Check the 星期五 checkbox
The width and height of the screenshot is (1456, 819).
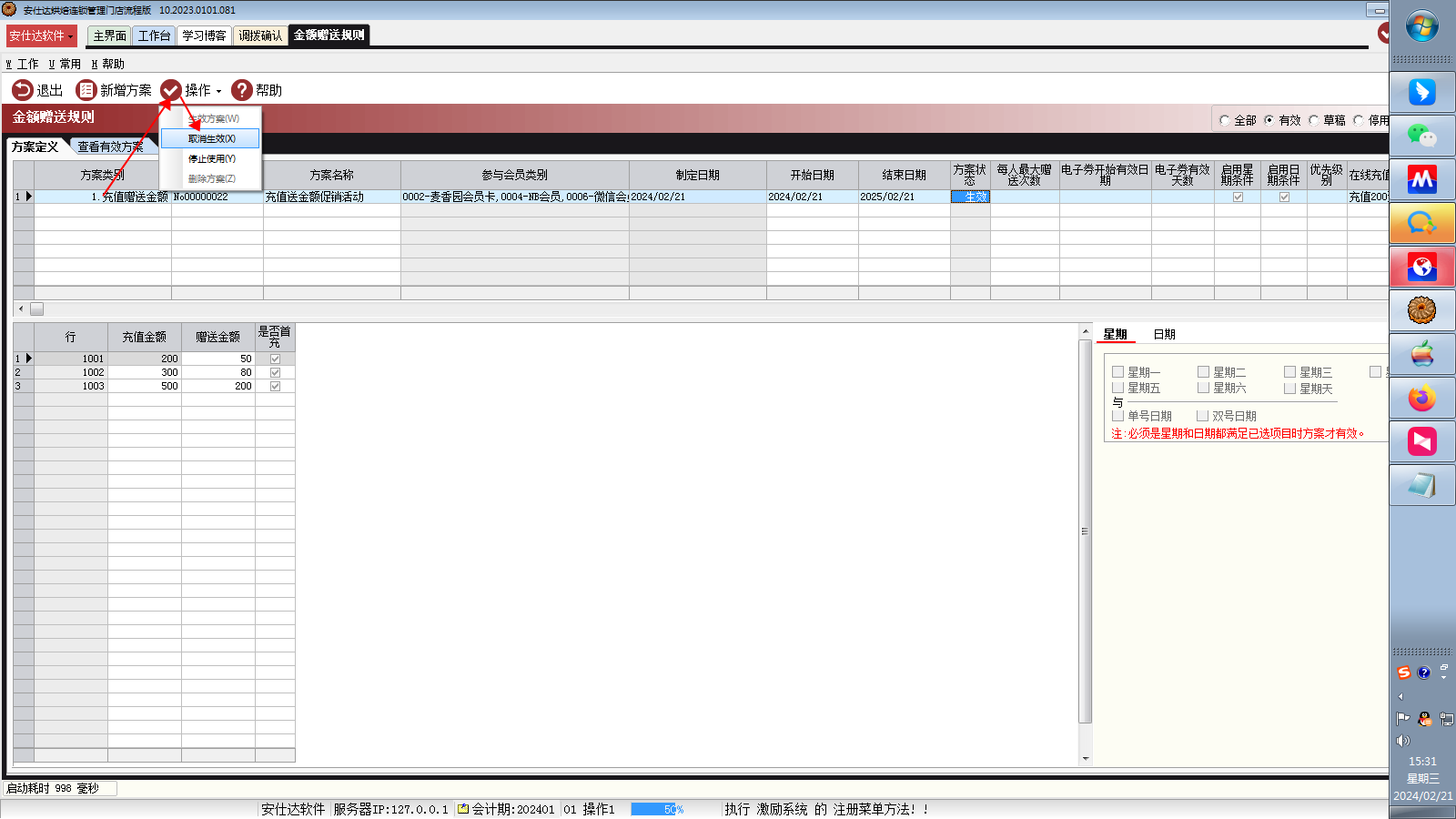coord(1118,388)
